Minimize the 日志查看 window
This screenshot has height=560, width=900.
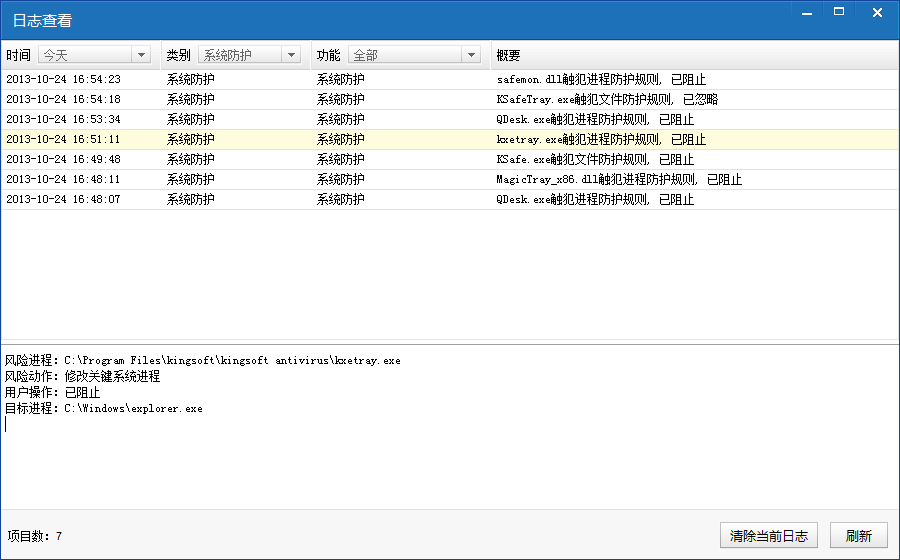(x=802, y=13)
